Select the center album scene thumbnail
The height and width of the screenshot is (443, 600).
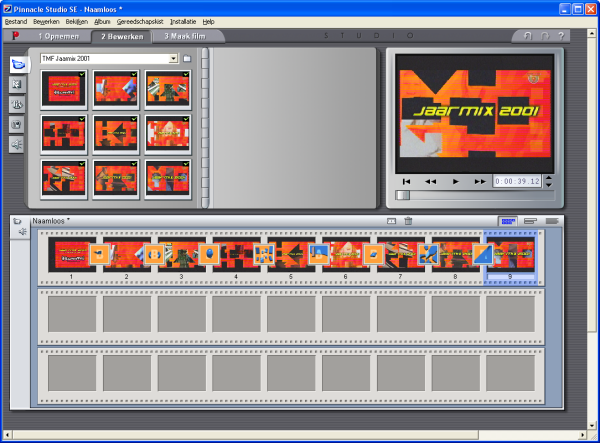116,134
